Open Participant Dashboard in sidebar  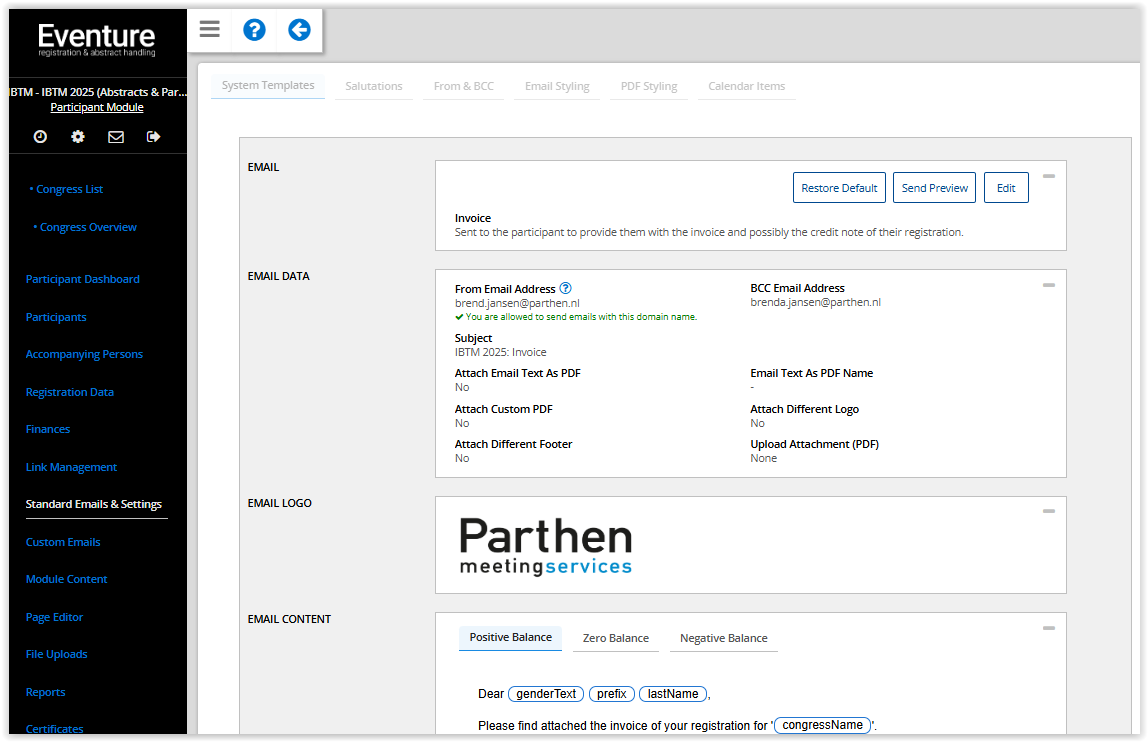[83, 279]
